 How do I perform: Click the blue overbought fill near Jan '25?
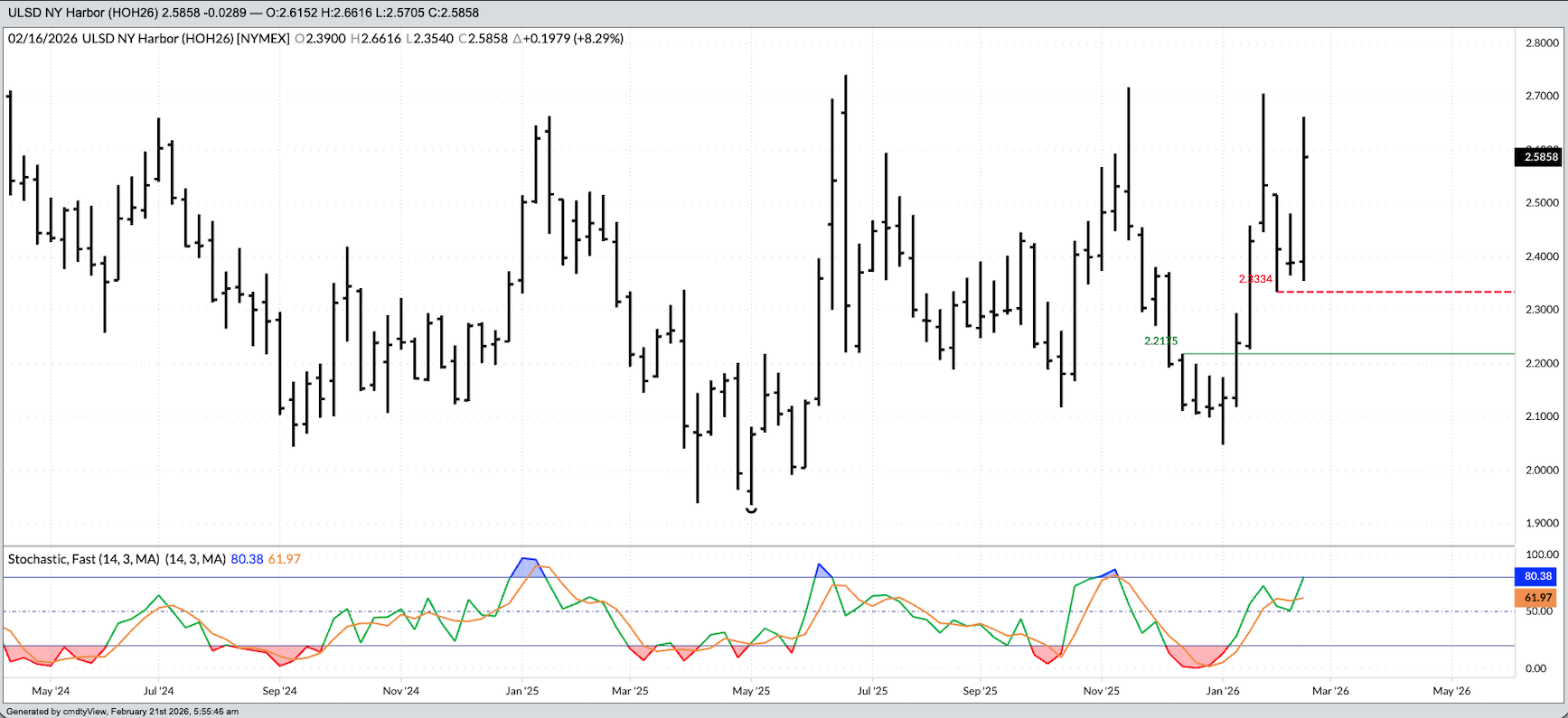click(528, 568)
